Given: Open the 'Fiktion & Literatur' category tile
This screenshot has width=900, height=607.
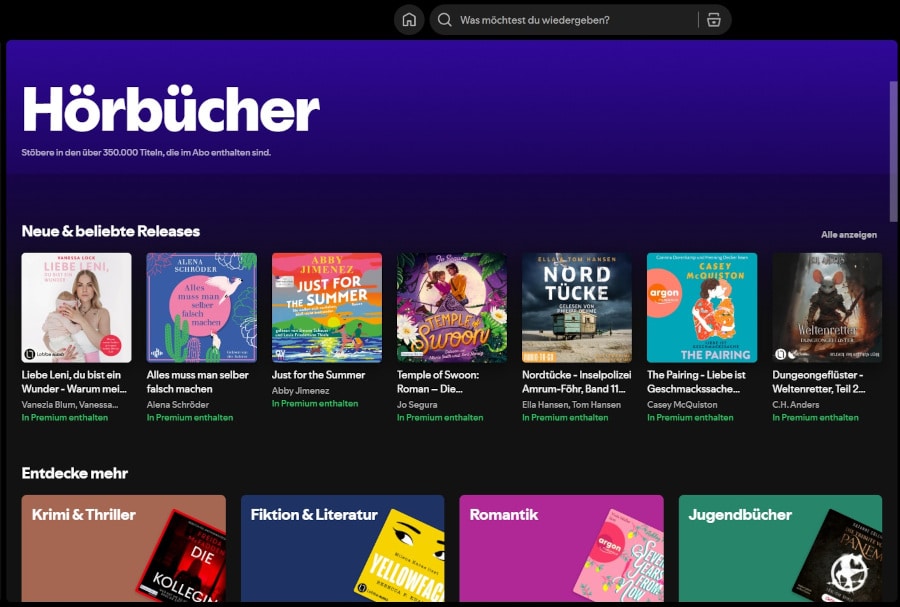Looking at the screenshot, I should click(x=343, y=548).
